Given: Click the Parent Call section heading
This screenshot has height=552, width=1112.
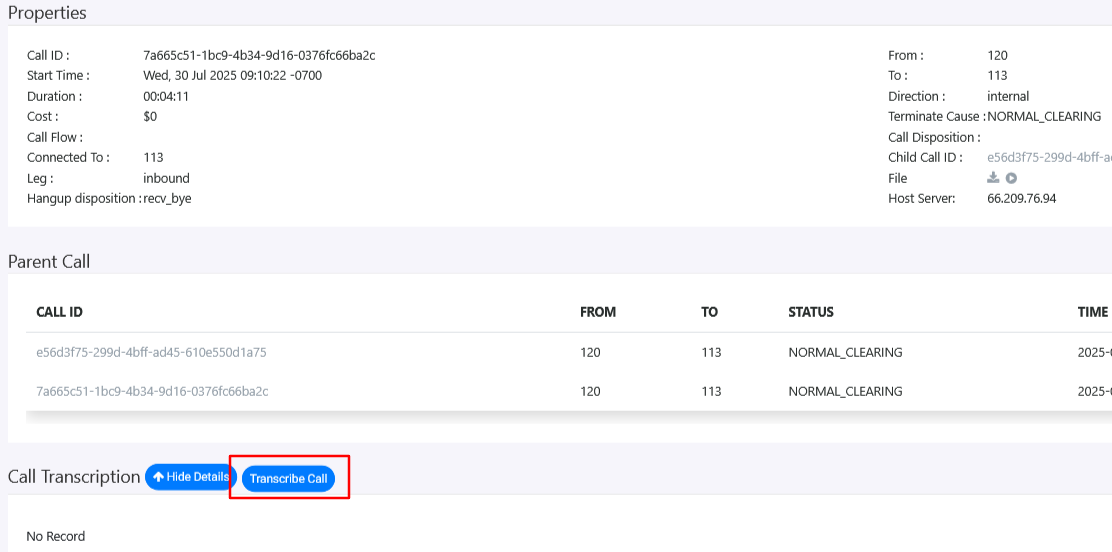Looking at the screenshot, I should click(x=49, y=261).
